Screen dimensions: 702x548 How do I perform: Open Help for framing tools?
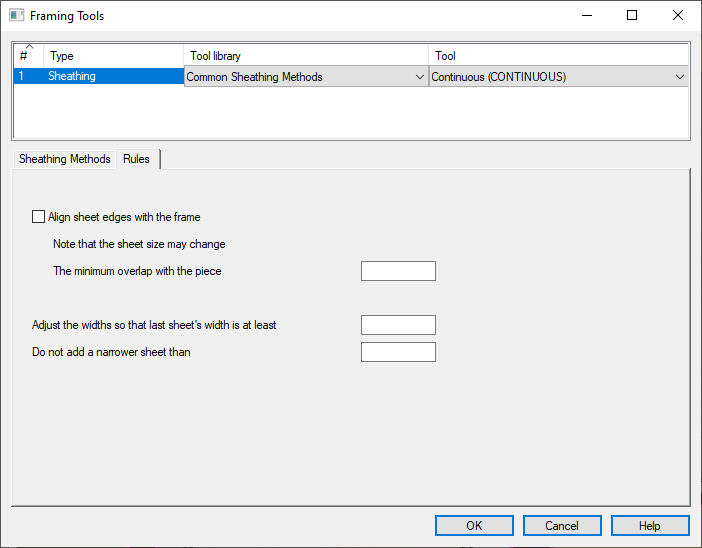click(x=650, y=526)
